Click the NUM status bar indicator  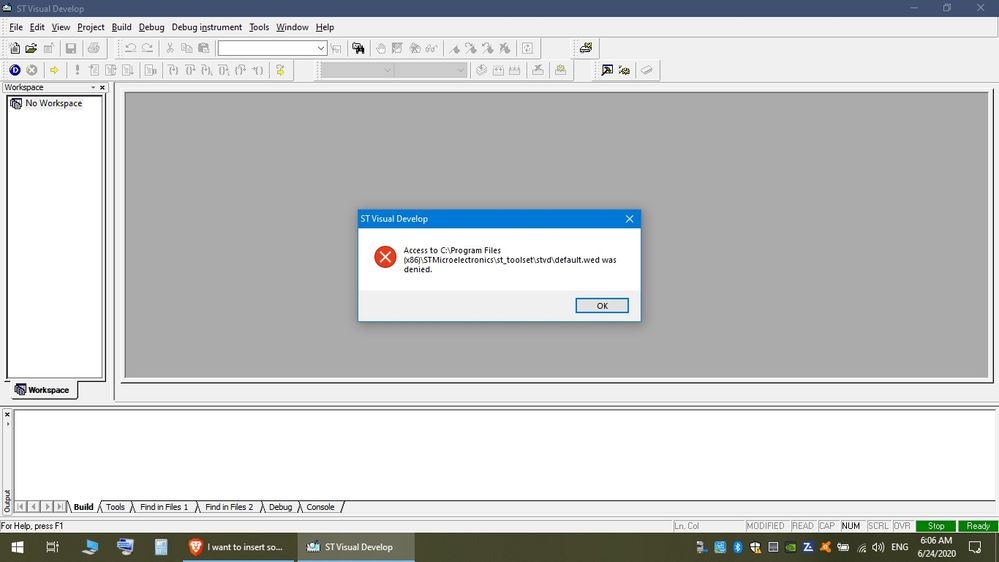851,526
